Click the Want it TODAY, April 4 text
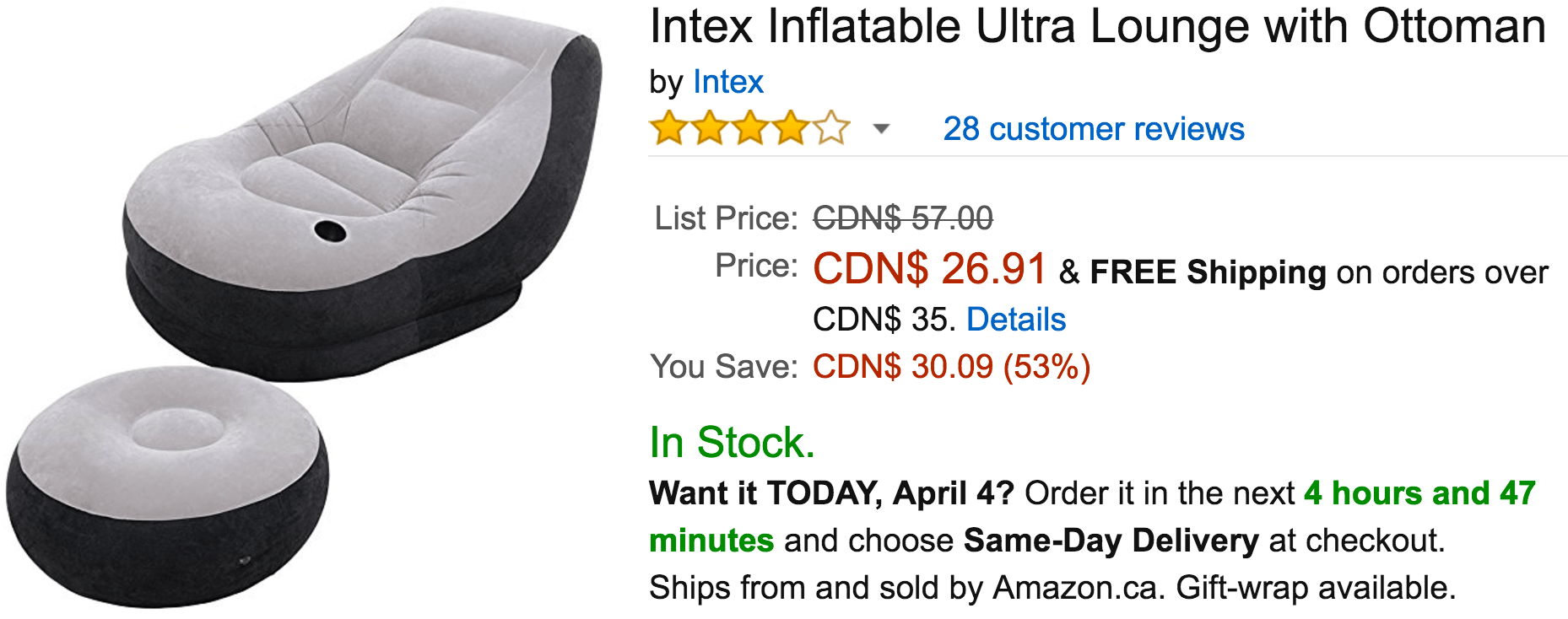Screen dimensions: 1568x619 pyautogui.click(x=830, y=493)
